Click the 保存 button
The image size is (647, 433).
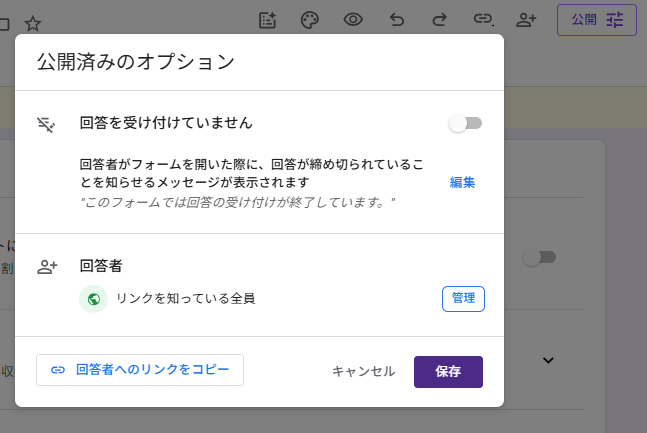[448, 371]
